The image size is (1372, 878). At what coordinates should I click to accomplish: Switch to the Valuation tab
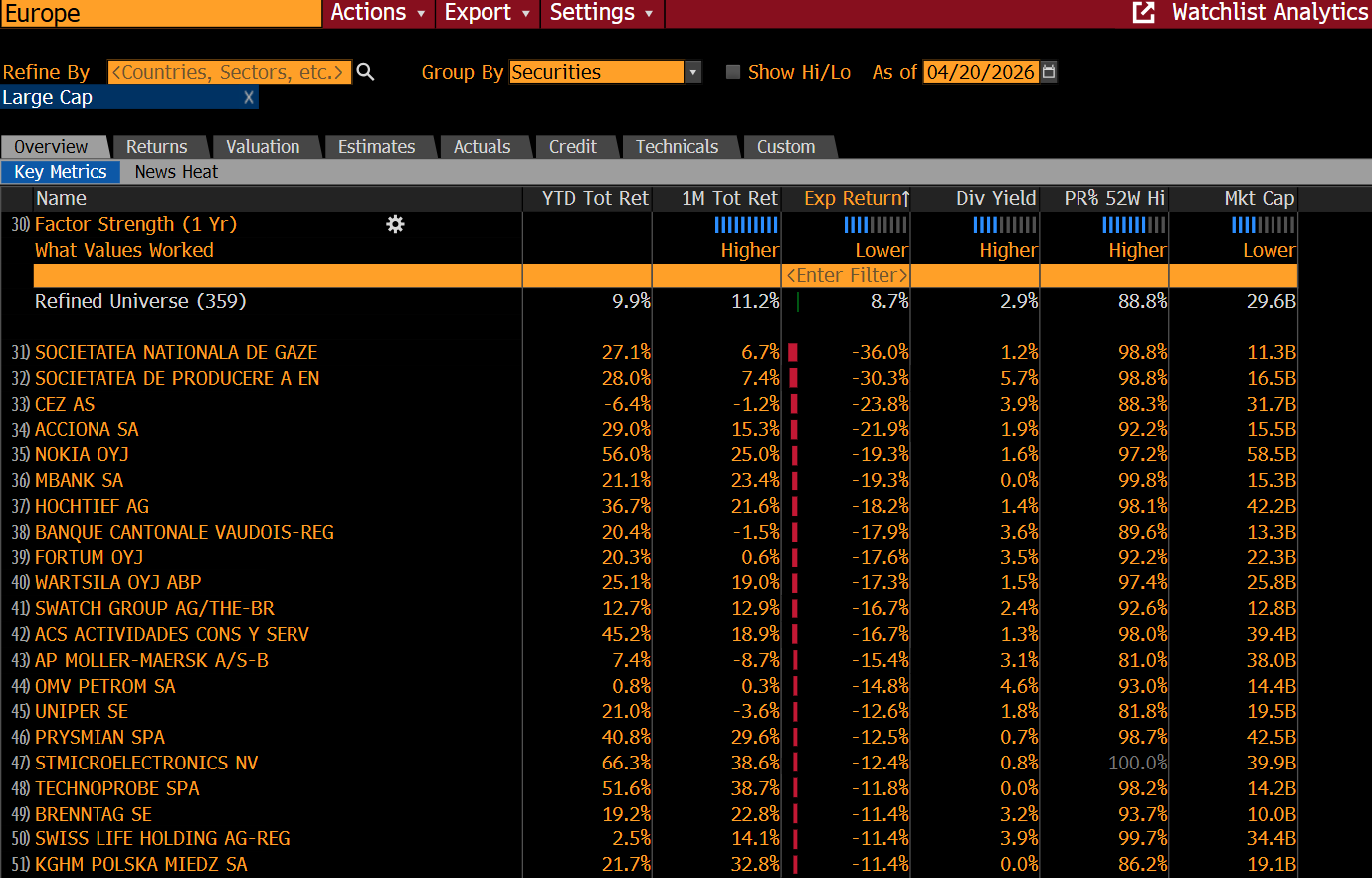pos(263,147)
